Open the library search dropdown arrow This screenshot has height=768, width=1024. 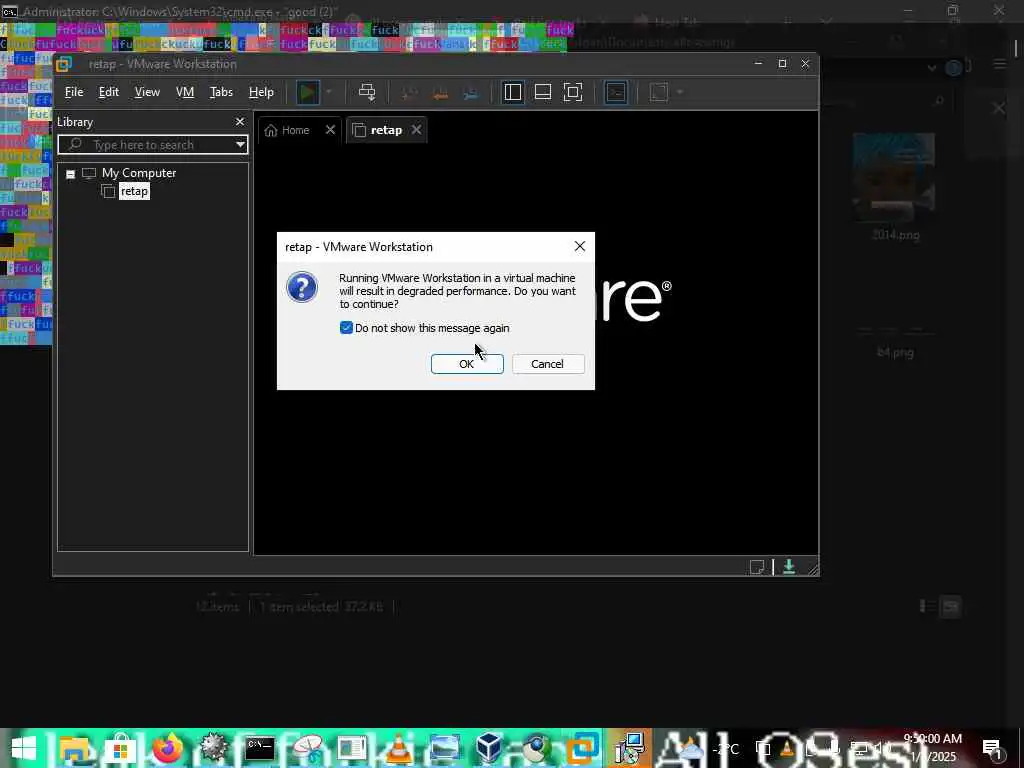(x=240, y=145)
